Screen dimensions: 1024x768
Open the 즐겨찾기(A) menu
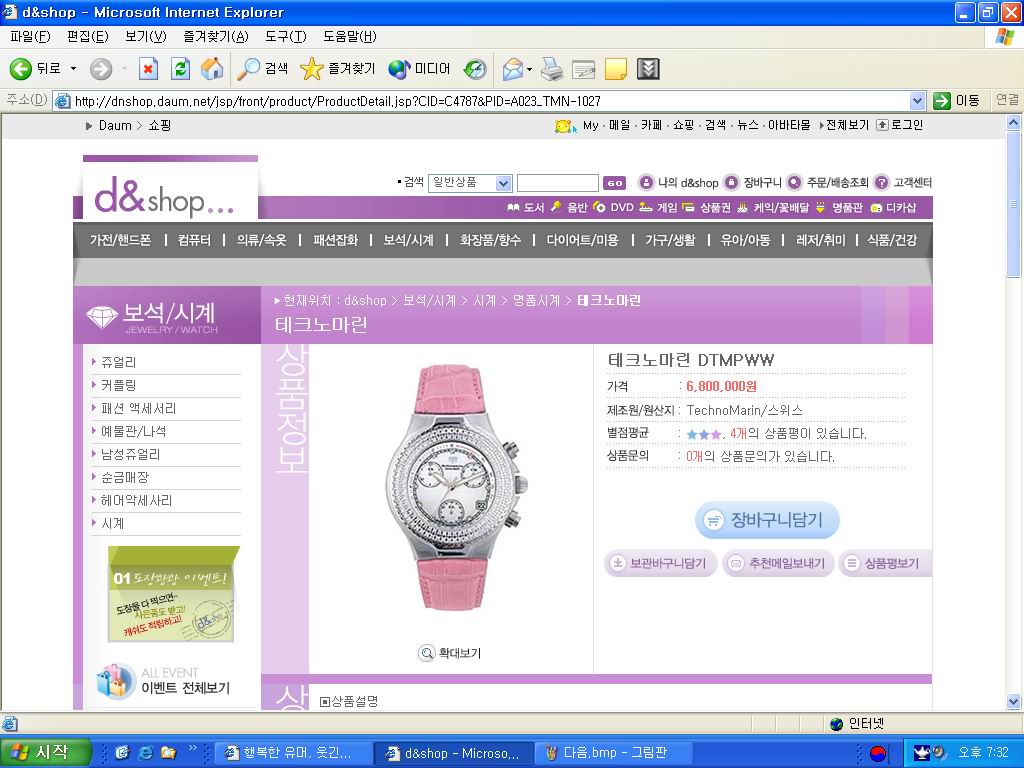(x=216, y=37)
